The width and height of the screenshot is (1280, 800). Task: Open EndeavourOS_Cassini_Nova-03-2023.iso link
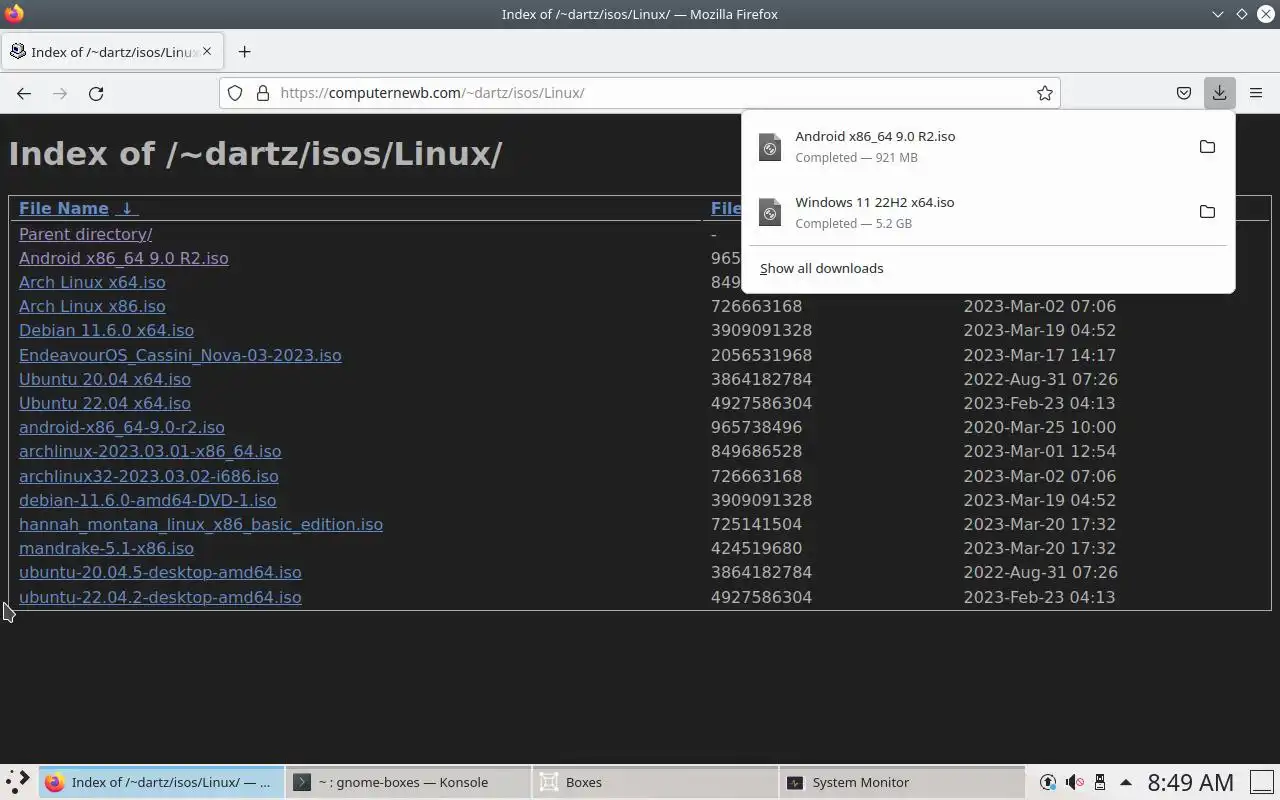(180, 355)
